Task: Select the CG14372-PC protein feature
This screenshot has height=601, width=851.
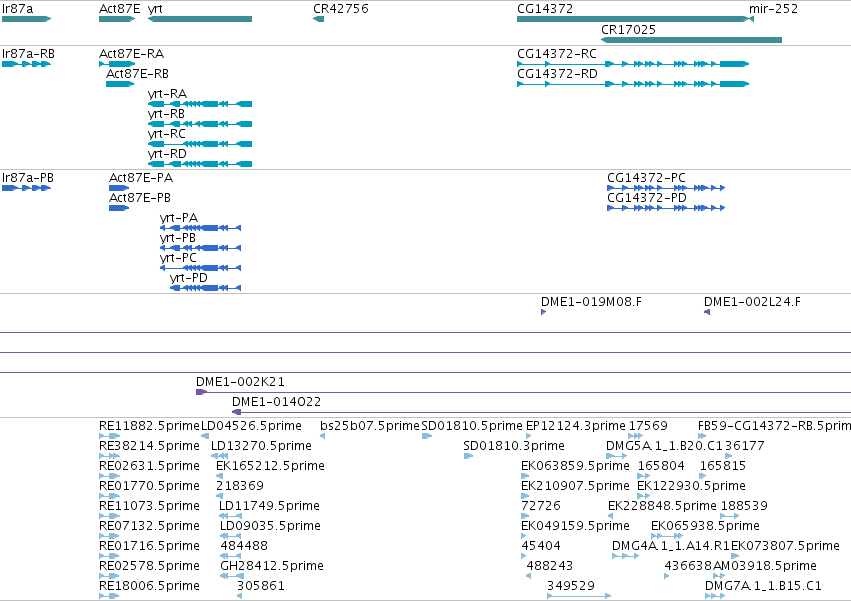Action: click(666, 188)
